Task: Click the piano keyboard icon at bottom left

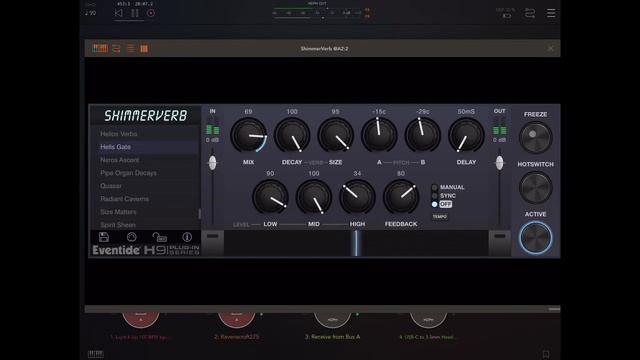Action: click(x=96, y=354)
